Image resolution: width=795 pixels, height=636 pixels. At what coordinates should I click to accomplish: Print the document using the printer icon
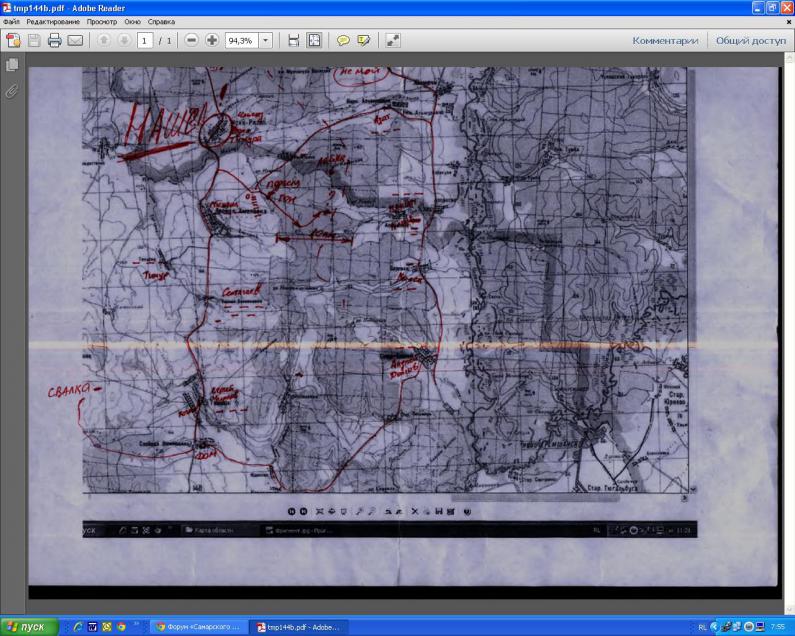click(55, 40)
